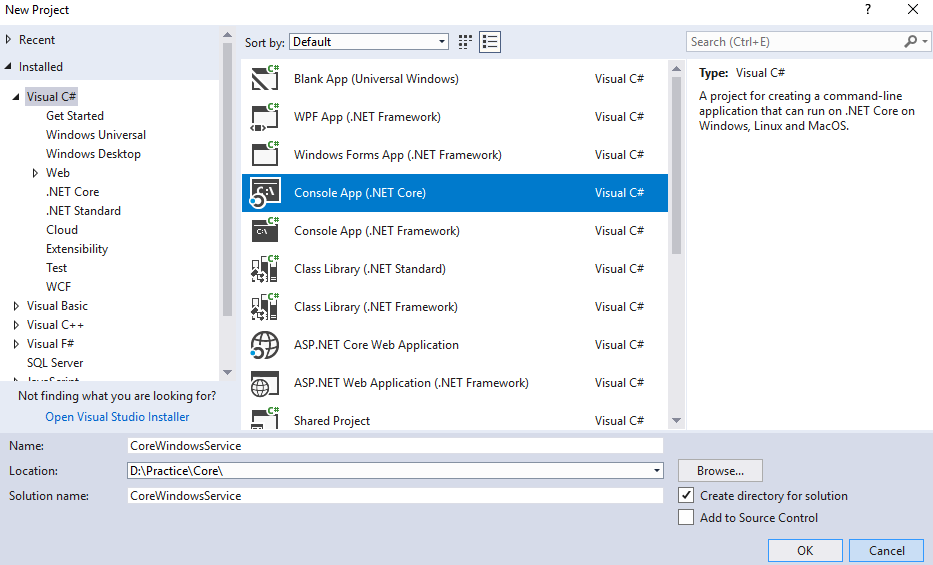Expand the Web node under Visual C#

pos(35,173)
